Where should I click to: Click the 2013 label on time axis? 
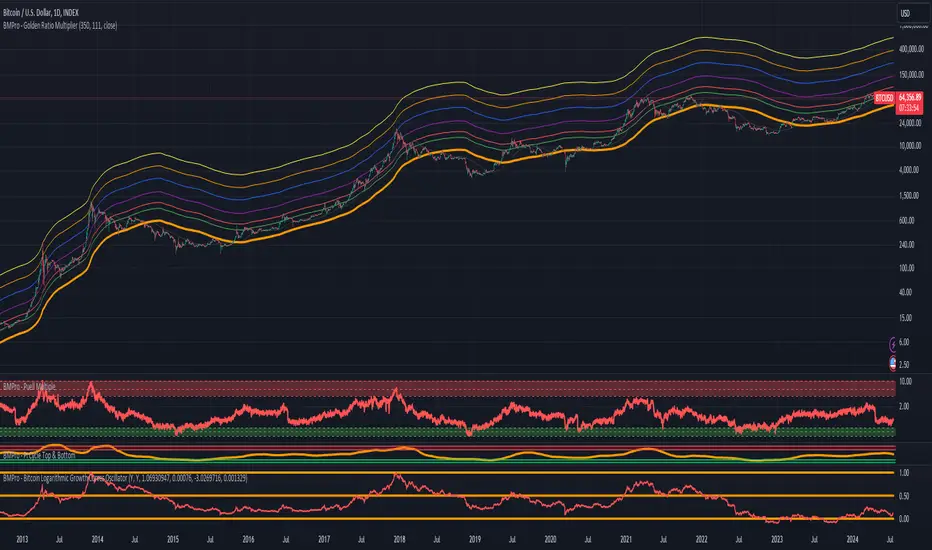coord(22,539)
